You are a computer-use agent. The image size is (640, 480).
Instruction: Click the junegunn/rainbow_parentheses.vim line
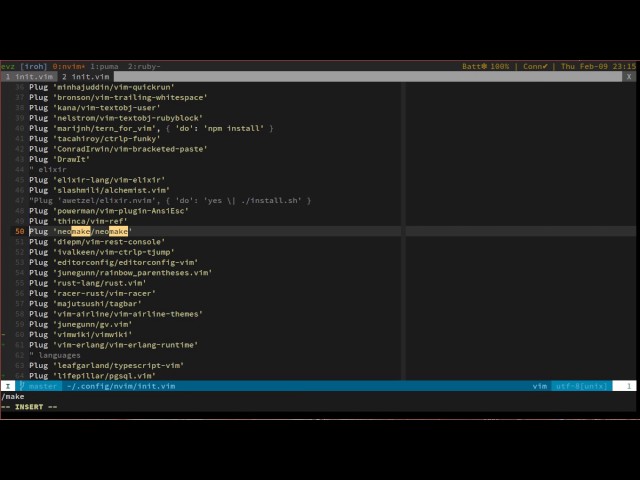coord(120,273)
